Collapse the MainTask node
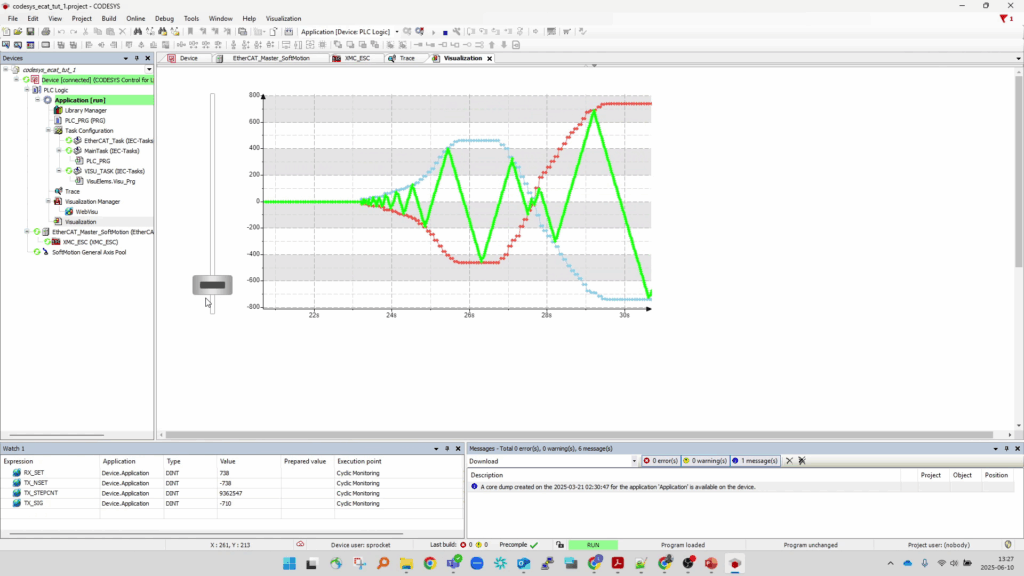This screenshot has height=576, width=1024. (x=59, y=151)
